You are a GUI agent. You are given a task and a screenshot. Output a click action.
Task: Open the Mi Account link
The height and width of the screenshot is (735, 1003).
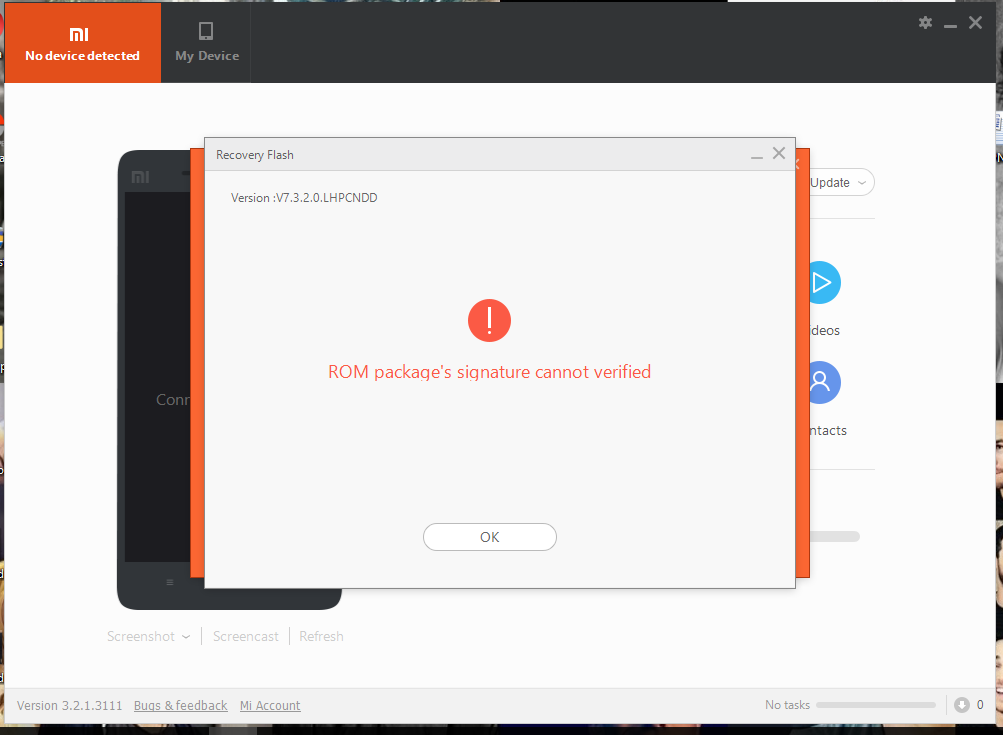(x=270, y=706)
